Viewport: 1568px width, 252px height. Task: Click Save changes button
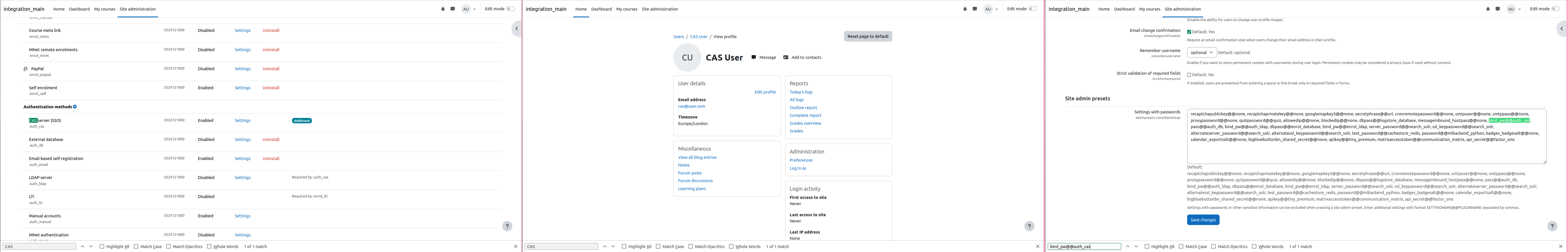(1203, 220)
